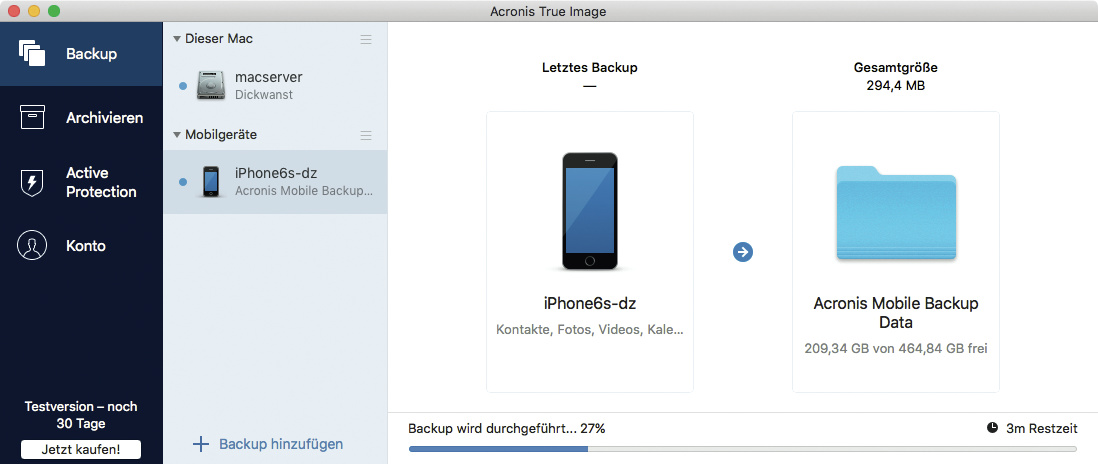Click the blue status dot beside macserver
This screenshot has width=1098, height=464.
(183, 85)
